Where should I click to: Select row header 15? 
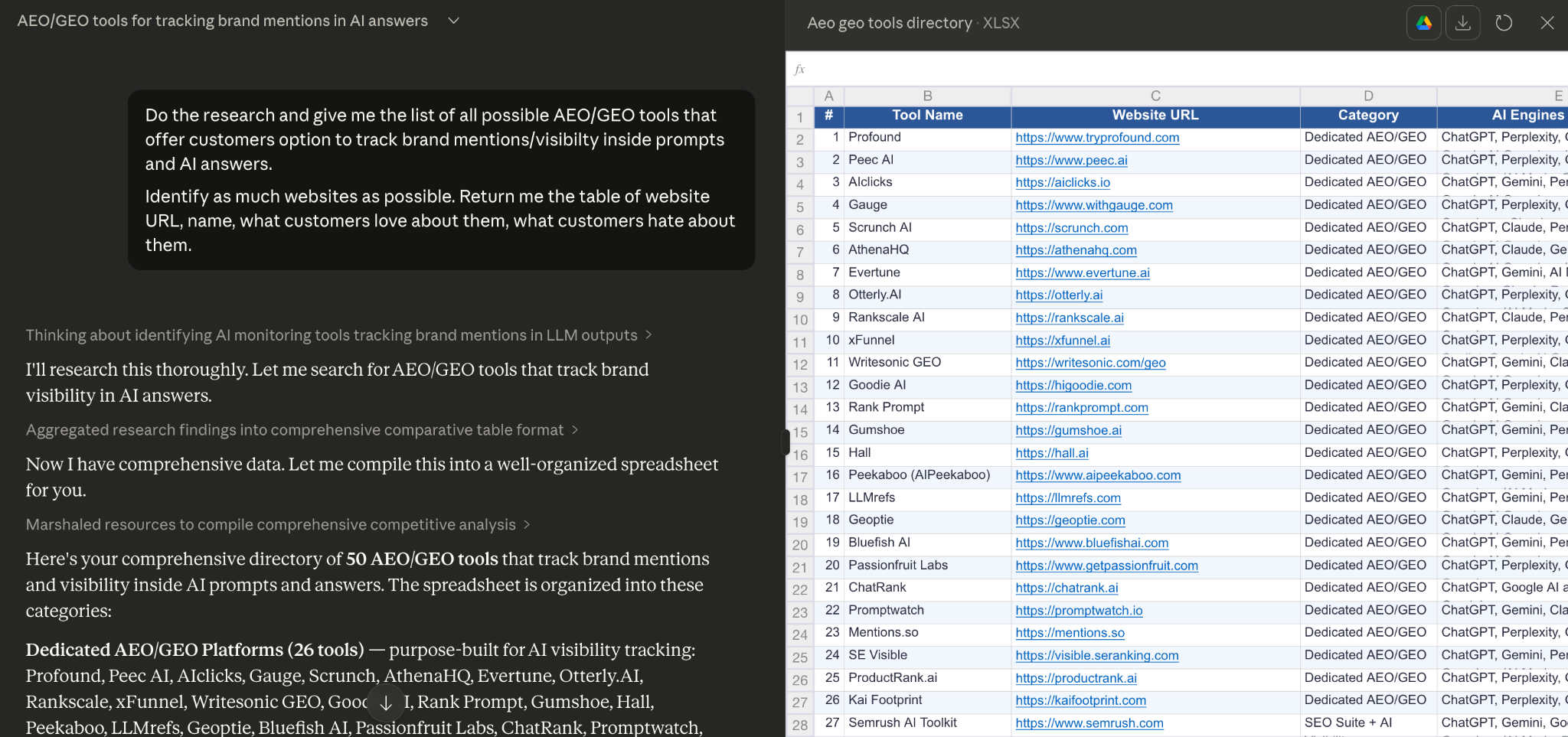point(799,432)
